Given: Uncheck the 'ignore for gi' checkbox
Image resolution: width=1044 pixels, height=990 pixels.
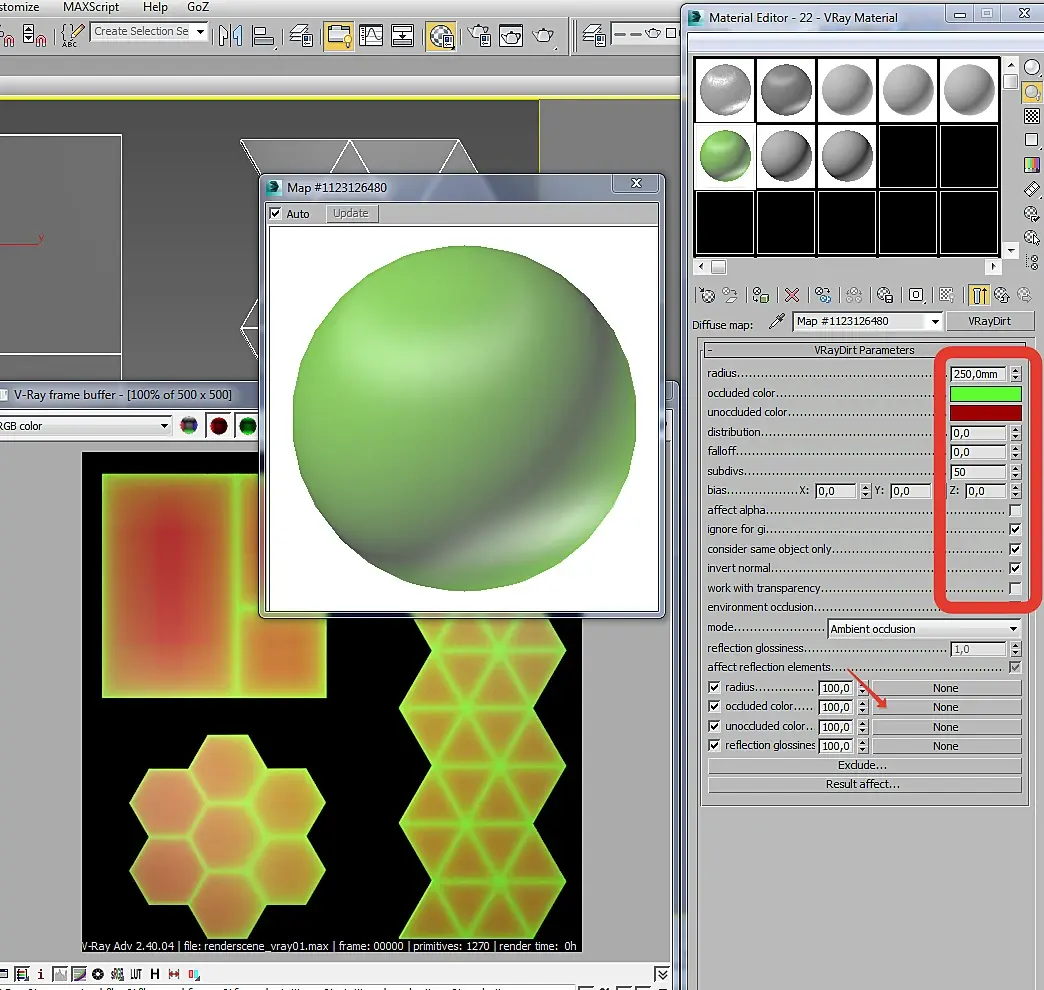Looking at the screenshot, I should pos(1015,530).
